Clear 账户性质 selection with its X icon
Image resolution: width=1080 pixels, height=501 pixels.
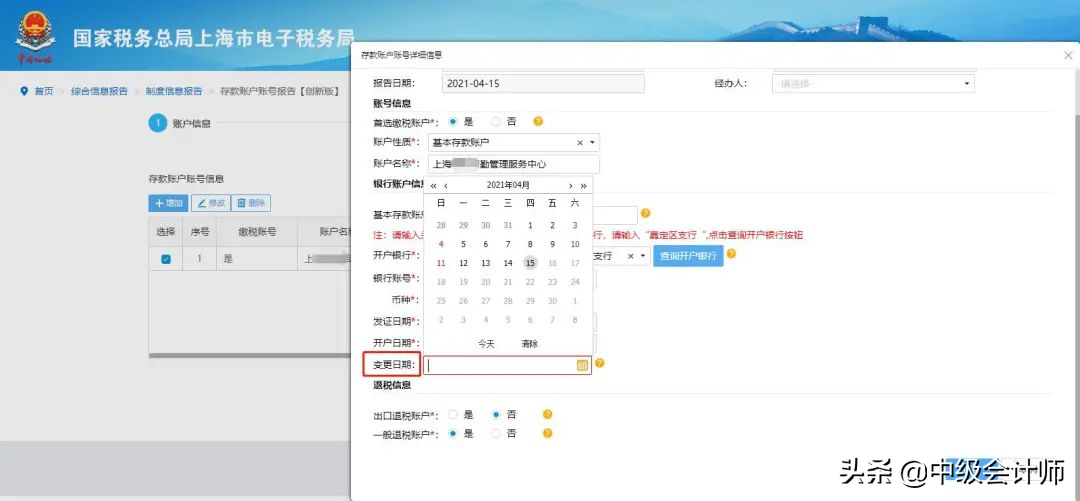point(580,143)
